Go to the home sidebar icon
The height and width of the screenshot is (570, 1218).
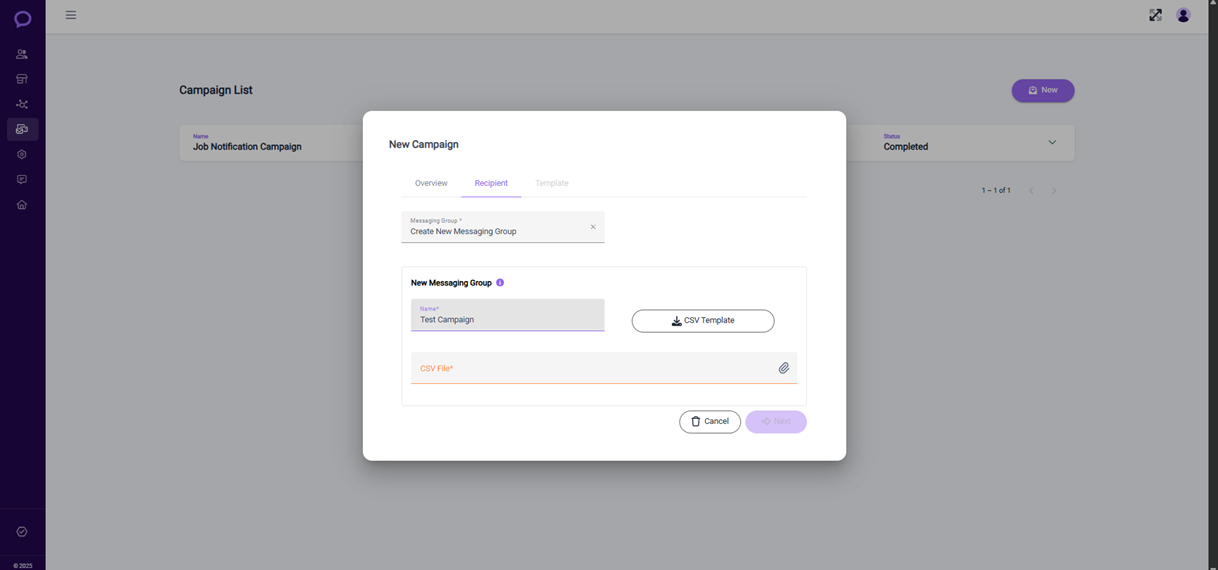22,205
